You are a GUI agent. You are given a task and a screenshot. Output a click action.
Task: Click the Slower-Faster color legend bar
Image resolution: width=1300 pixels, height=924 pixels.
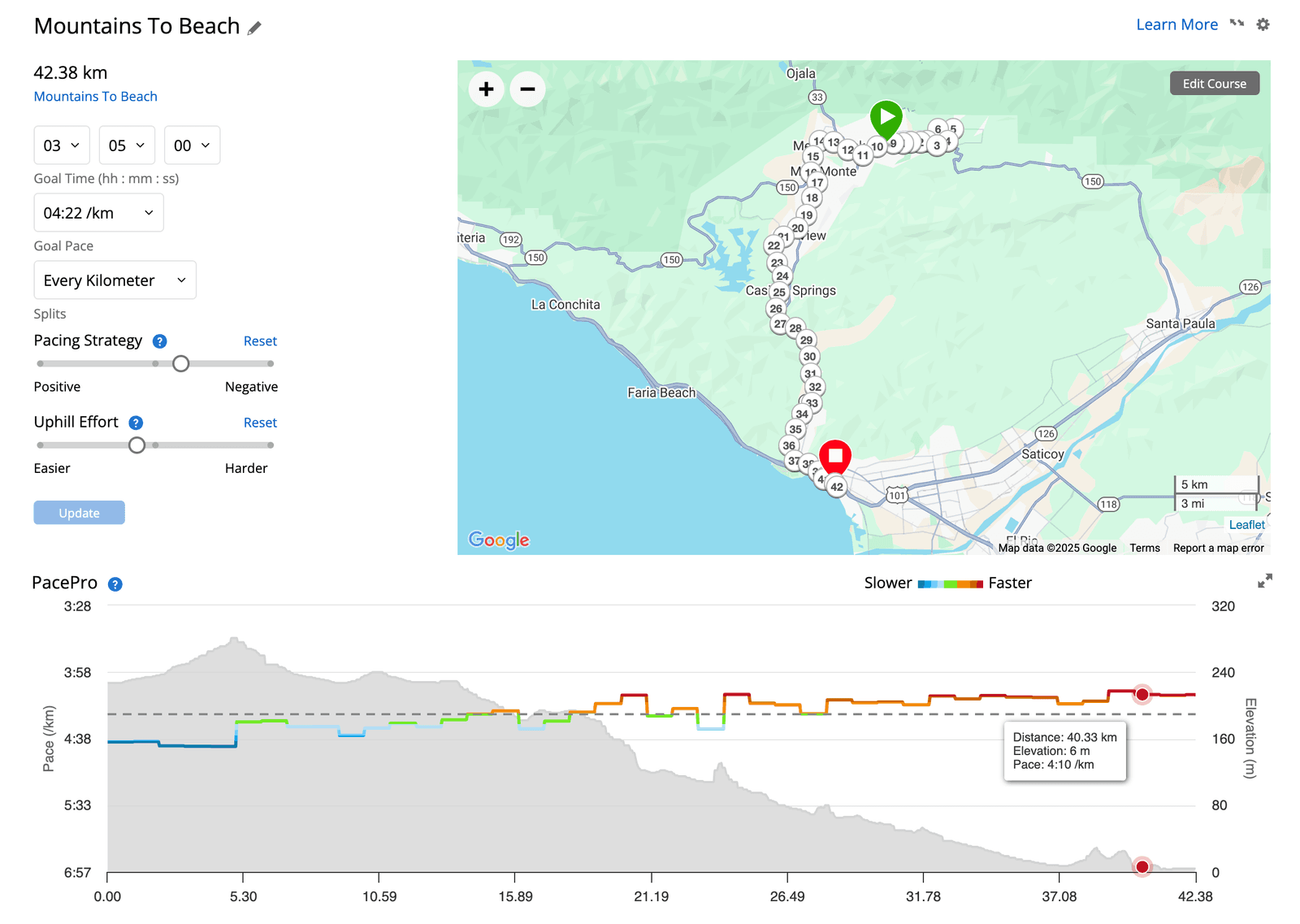(950, 584)
